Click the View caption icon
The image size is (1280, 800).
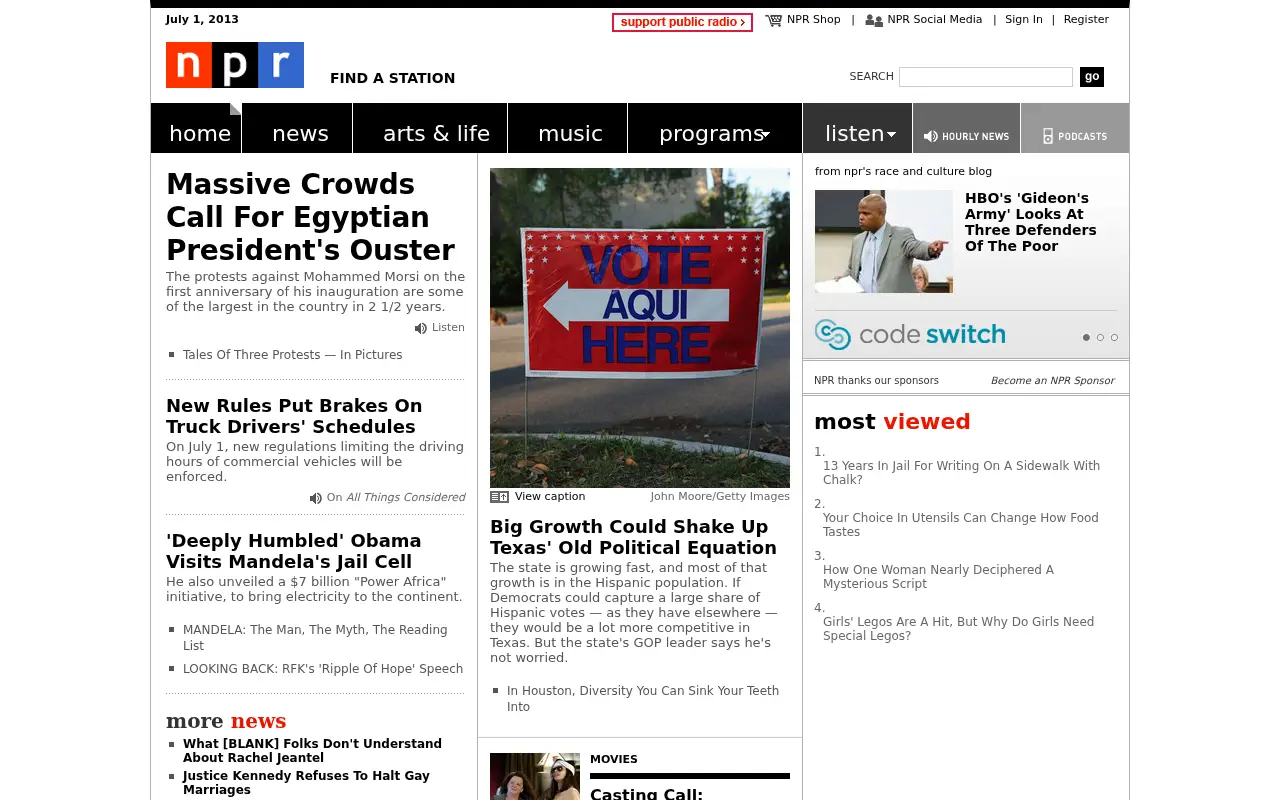point(499,497)
